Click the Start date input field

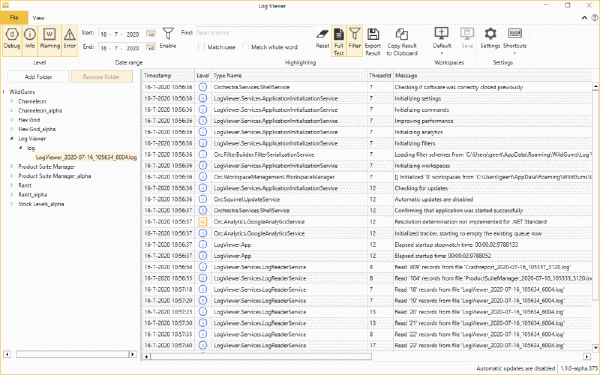122,34
